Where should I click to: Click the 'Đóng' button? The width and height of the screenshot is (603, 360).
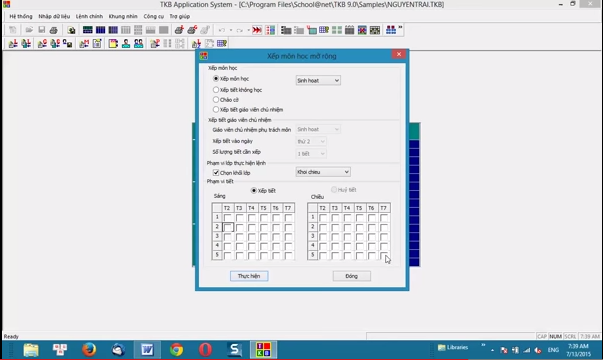(351, 276)
